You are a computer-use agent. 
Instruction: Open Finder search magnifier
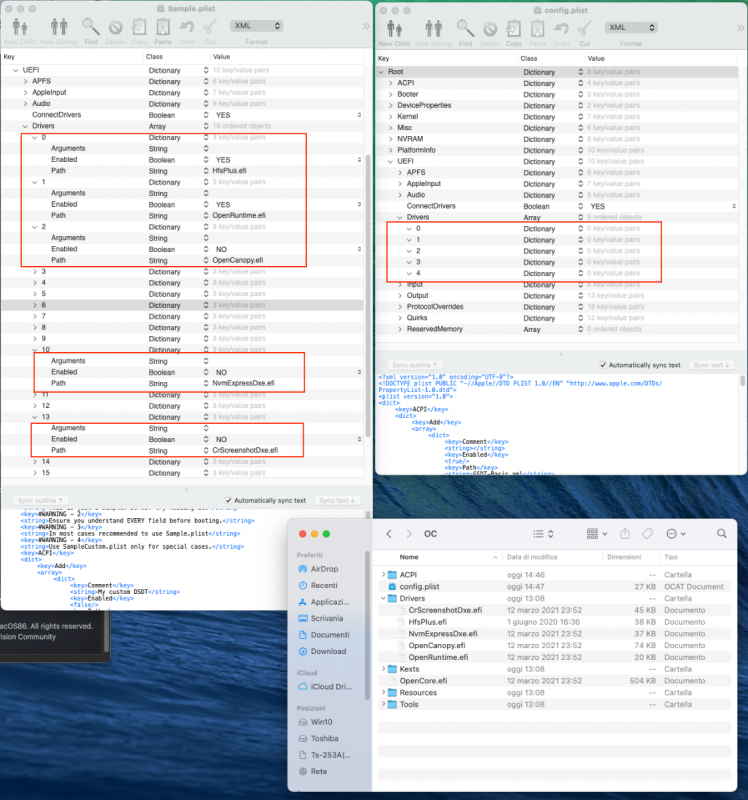721,534
